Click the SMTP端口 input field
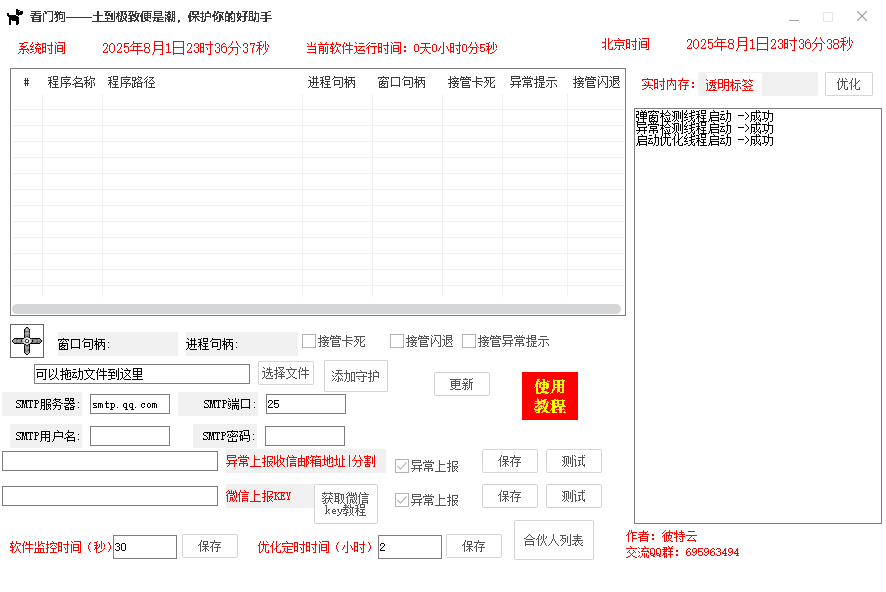The image size is (886, 592). [306, 404]
